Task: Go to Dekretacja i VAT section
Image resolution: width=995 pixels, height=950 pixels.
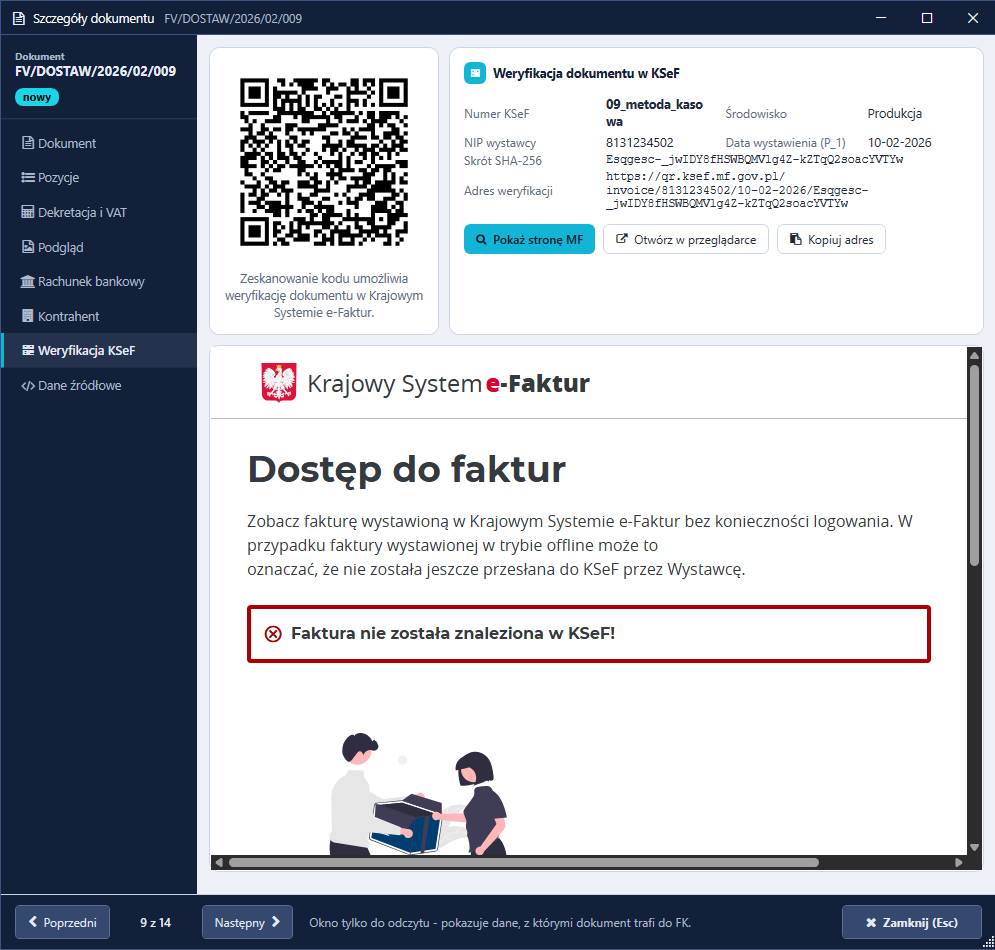Action: coord(99,213)
